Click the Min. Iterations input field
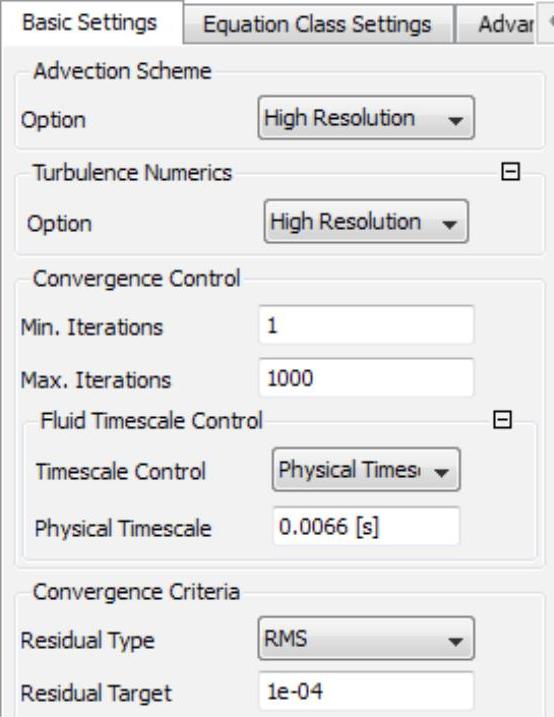The height and width of the screenshot is (717, 554). [x=366, y=325]
